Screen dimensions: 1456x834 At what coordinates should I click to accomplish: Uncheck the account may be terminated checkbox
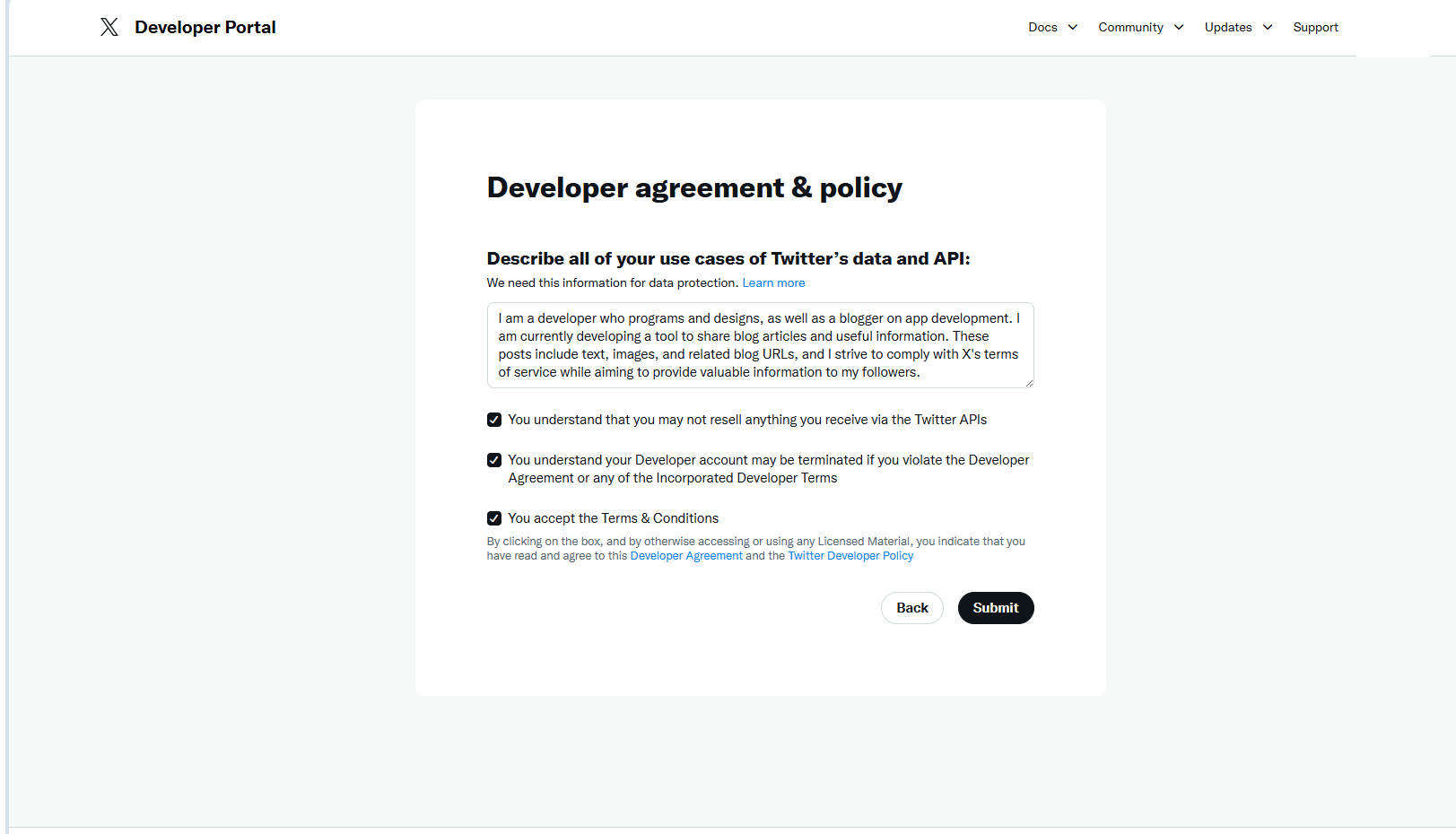point(494,460)
